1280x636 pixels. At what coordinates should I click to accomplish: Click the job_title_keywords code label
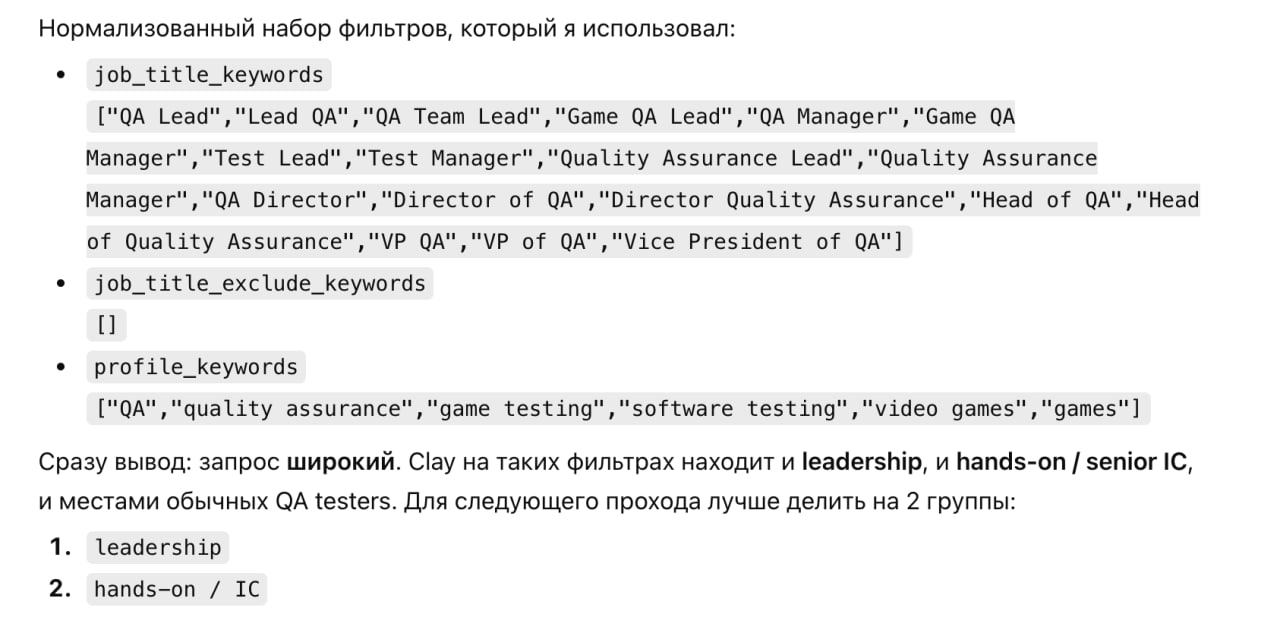208,75
